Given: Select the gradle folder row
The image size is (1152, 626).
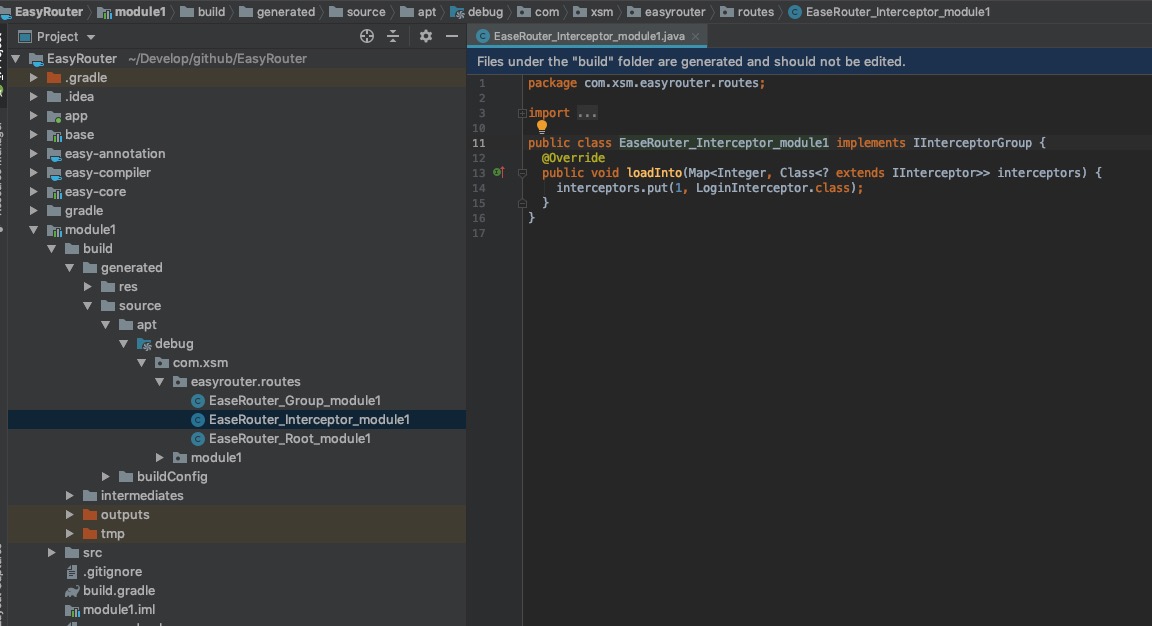Looking at the screenshot, I should (237, 211).
